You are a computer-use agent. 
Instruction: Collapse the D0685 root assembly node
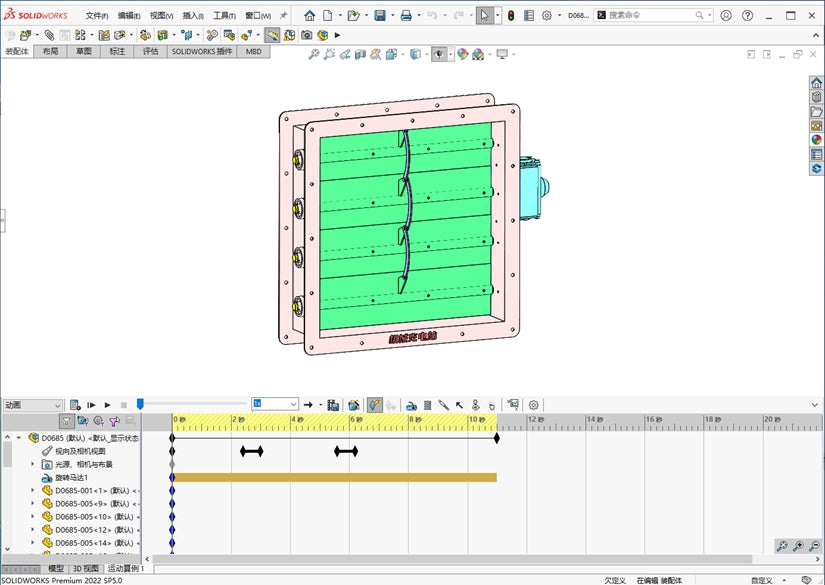tap(19, 438)
